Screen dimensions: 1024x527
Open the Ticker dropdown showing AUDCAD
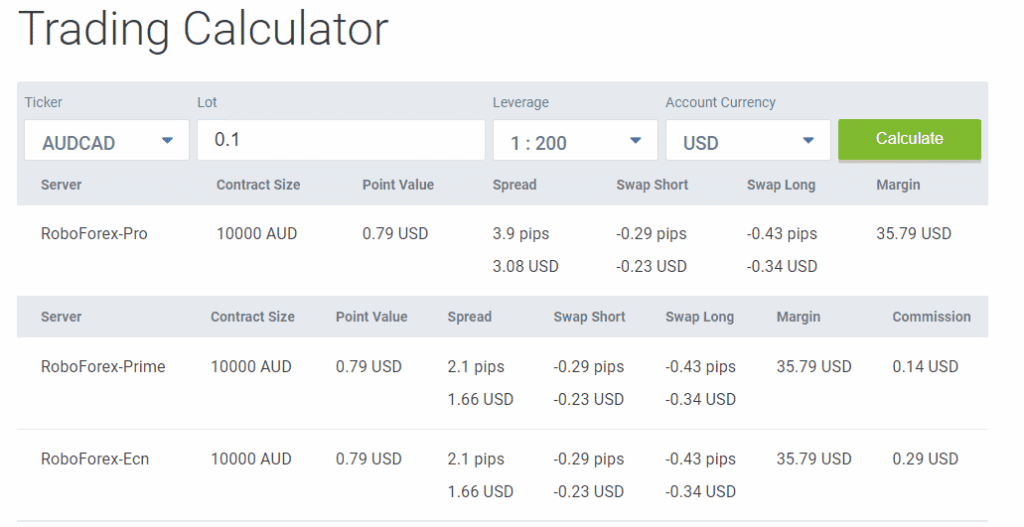tap(106, 142)
